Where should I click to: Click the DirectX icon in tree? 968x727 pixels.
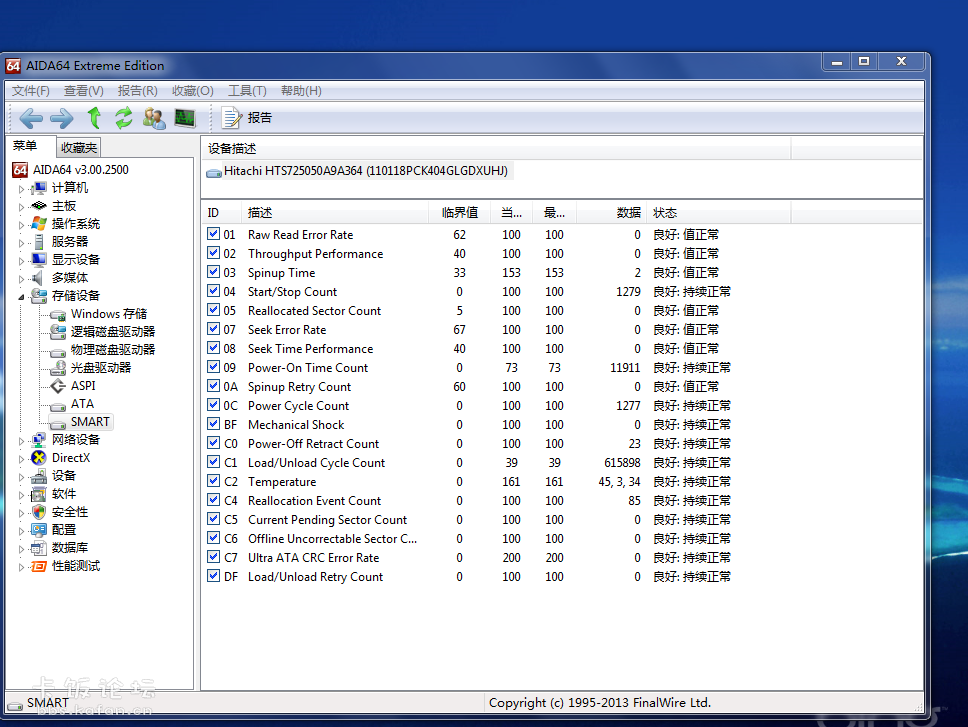[x=39, y=458]
